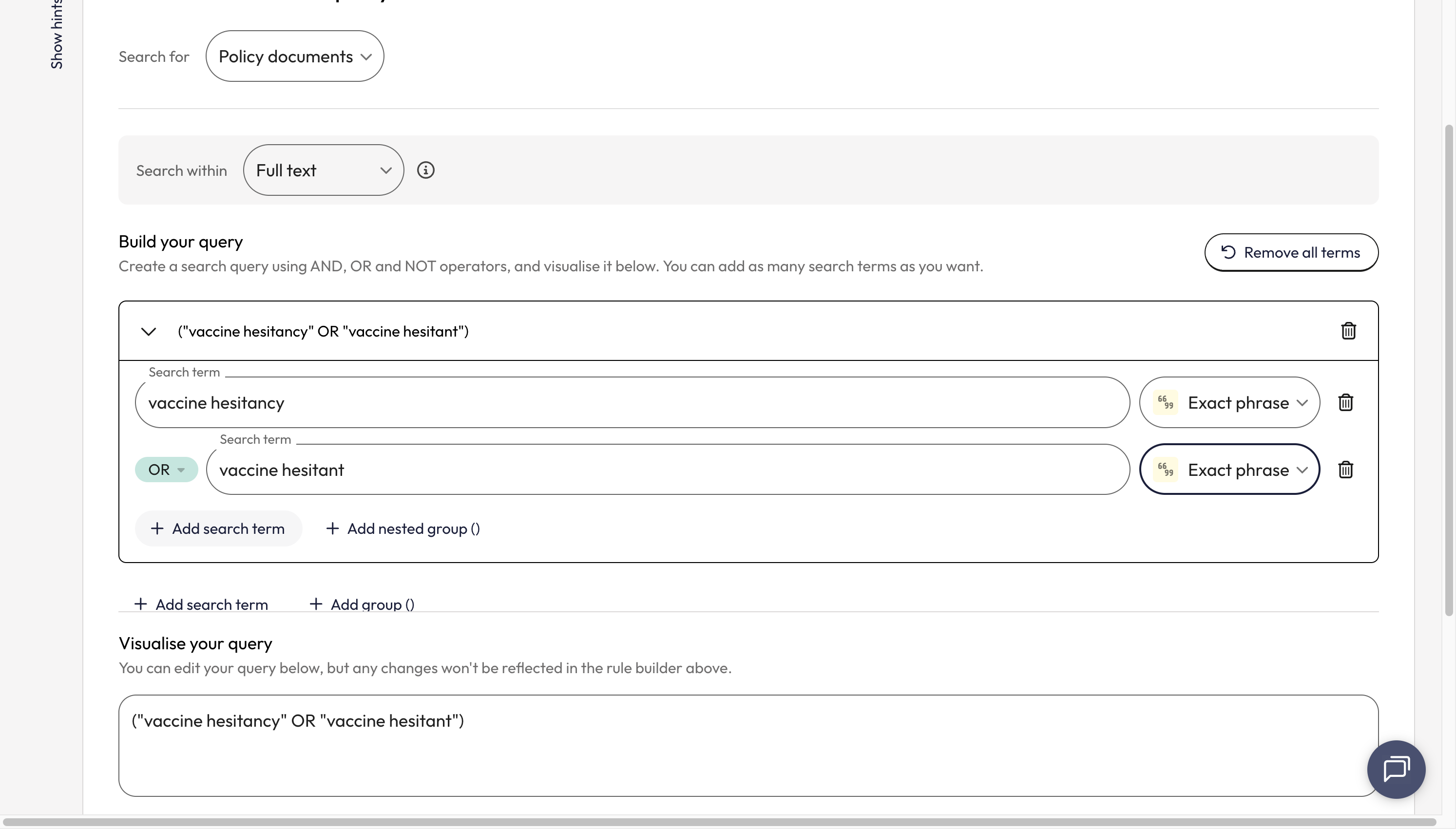
Task: Show hints side panel
Action: [x=57, y=34]
